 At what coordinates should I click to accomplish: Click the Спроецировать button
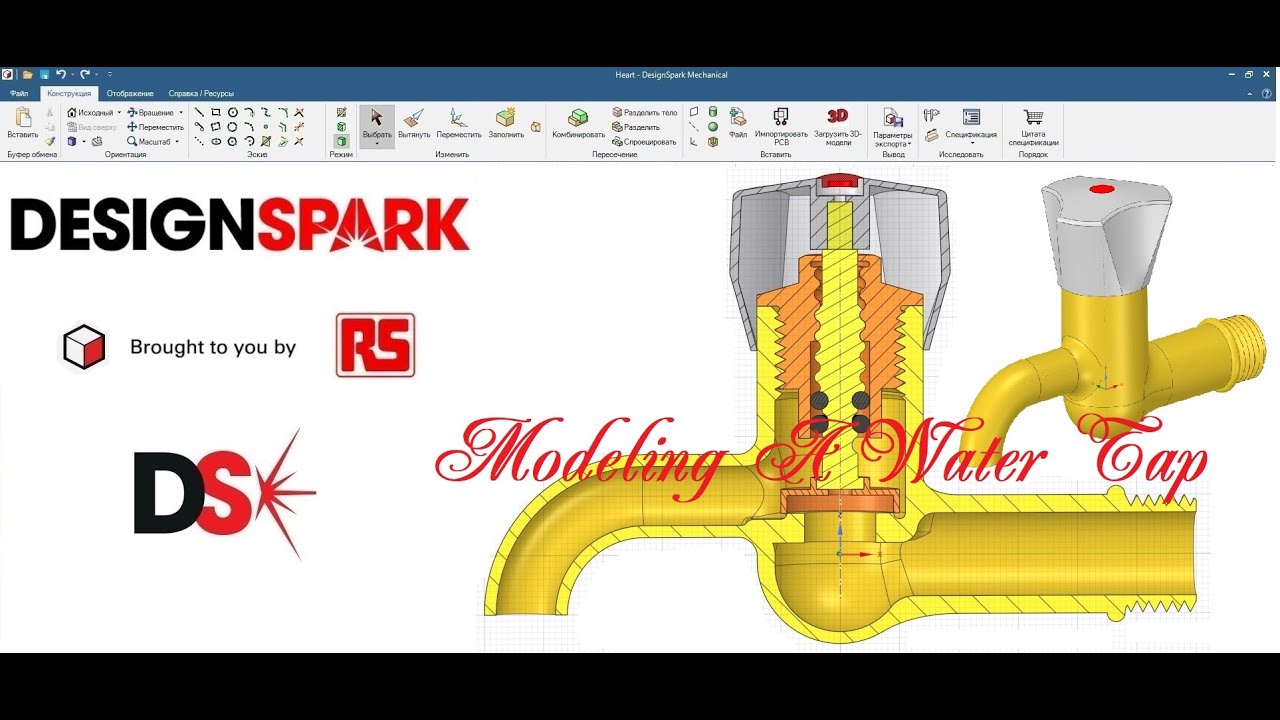pyautogui.click(x=645, y=142)
